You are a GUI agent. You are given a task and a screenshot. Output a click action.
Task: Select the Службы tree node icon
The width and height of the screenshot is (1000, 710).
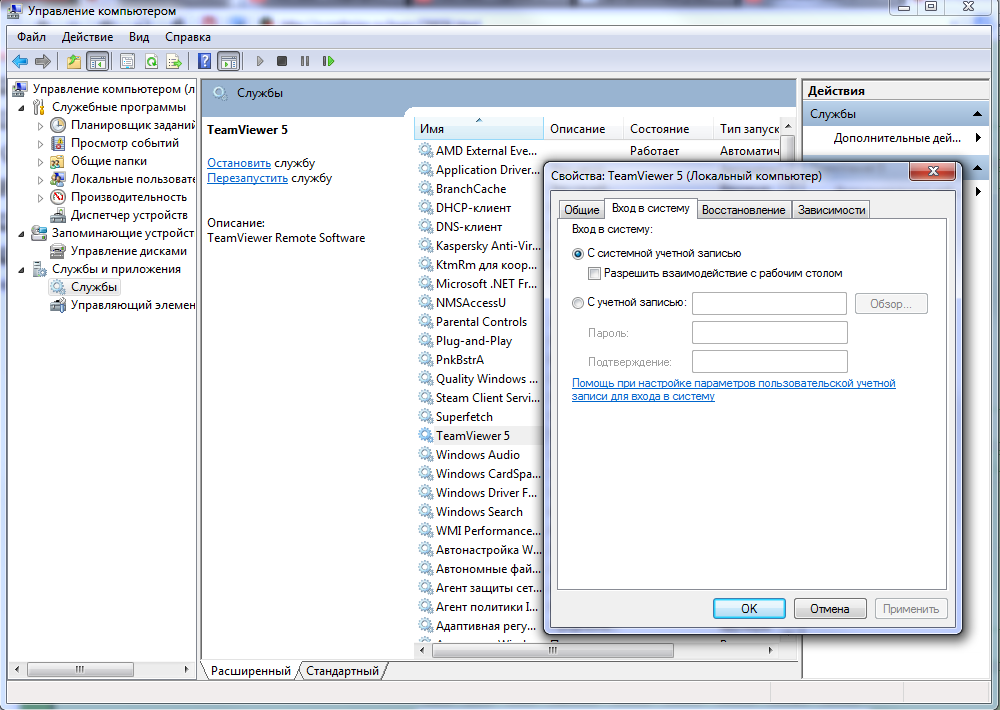pos(58,287)
